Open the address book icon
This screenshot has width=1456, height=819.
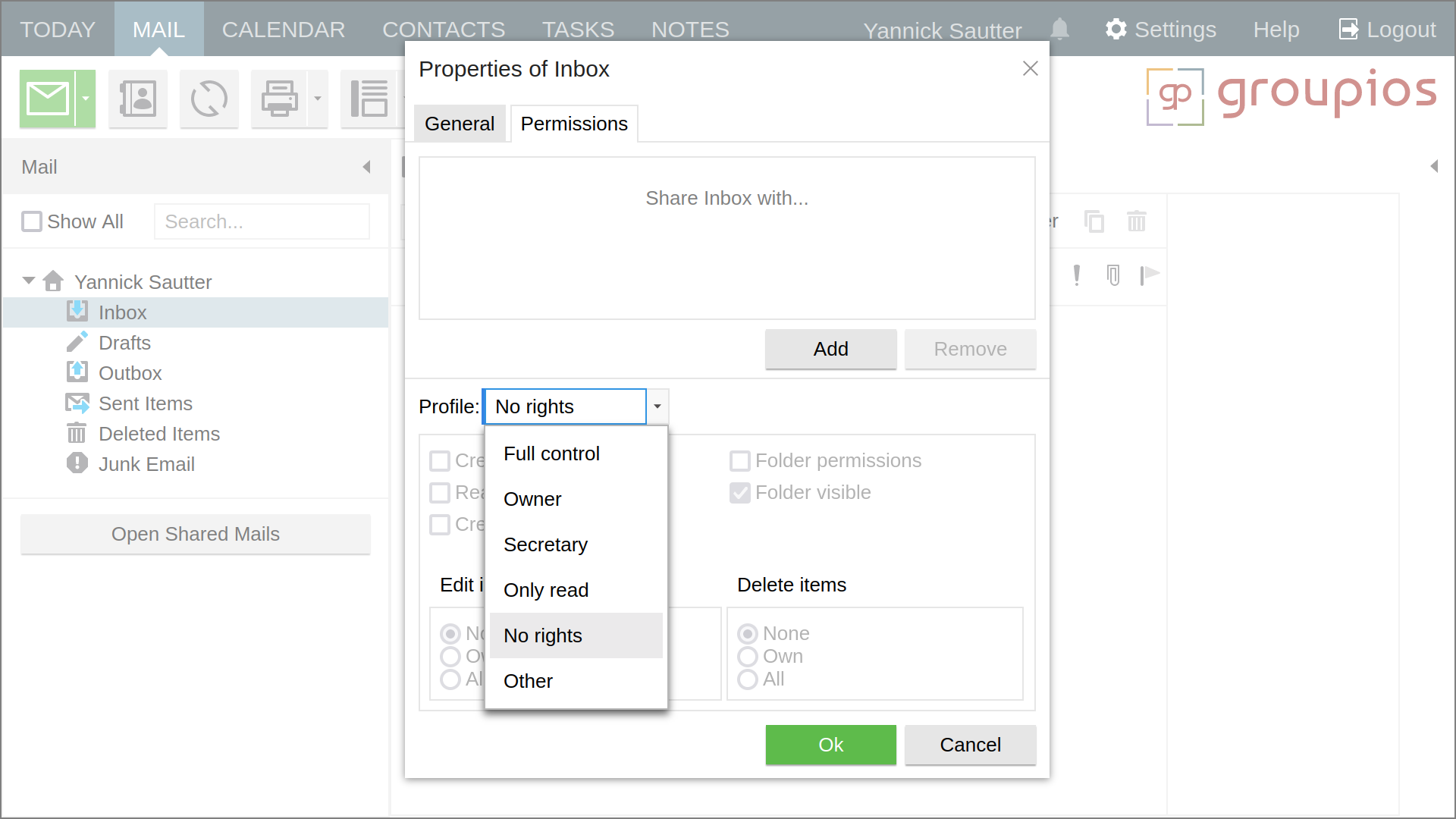(x=137, y=99)
